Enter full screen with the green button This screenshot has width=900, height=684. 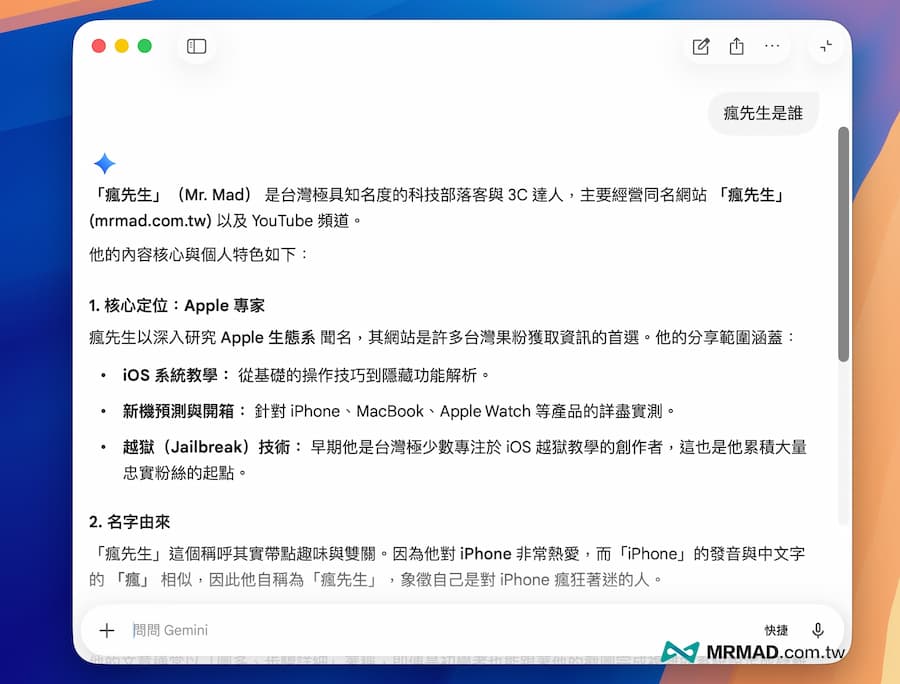tap(143, 46)
